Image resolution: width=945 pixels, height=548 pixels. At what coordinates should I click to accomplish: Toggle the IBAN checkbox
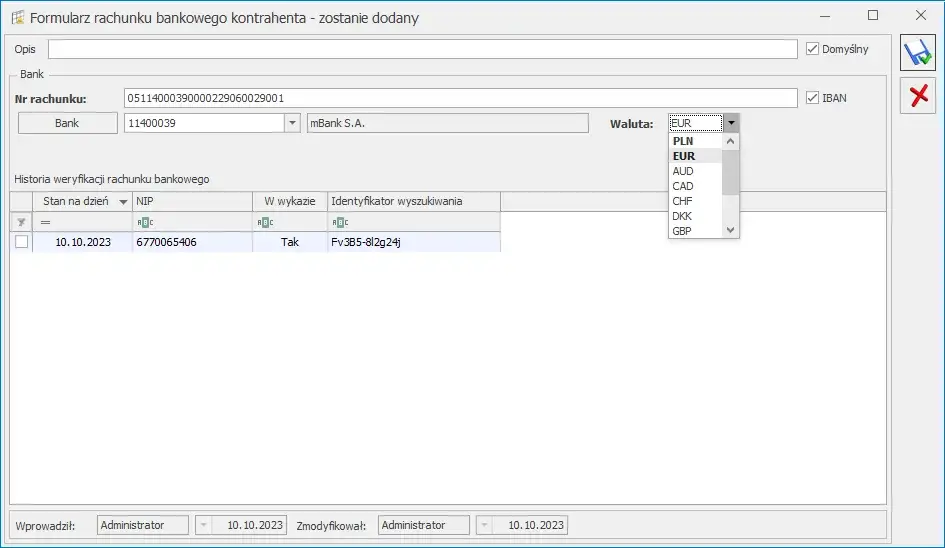pyautogui.click(x=812, y=98)
